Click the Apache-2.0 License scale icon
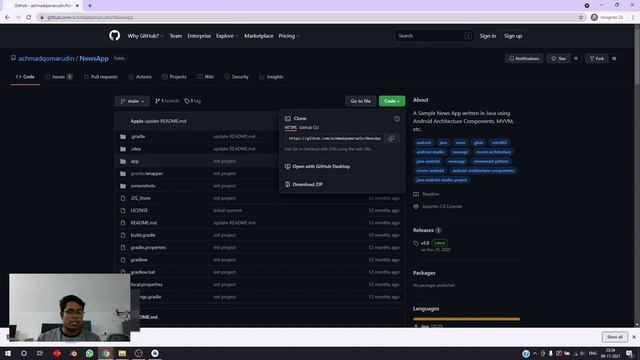Screen dimensions: 640x360 (x=416, y=207)
